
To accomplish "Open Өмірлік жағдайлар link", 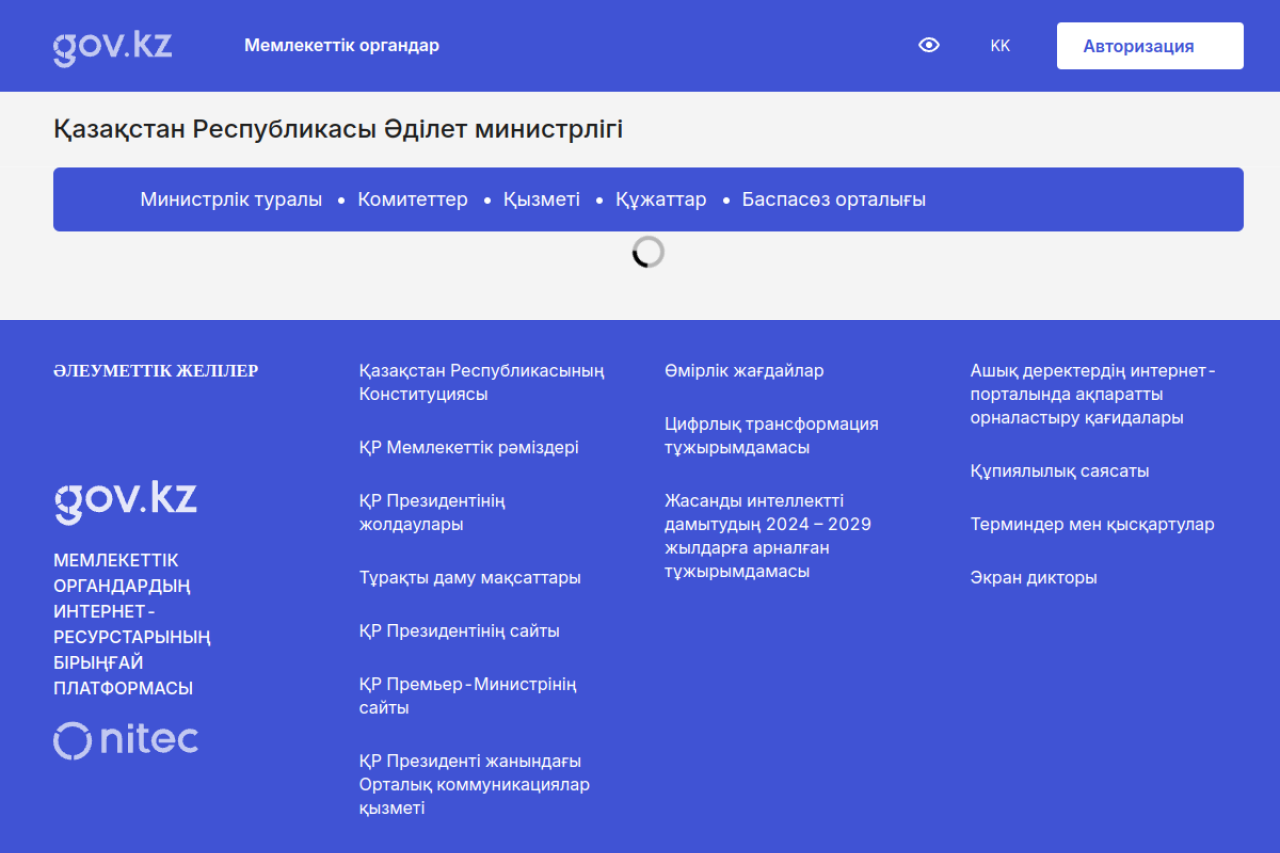I will [x=744, y=371].
